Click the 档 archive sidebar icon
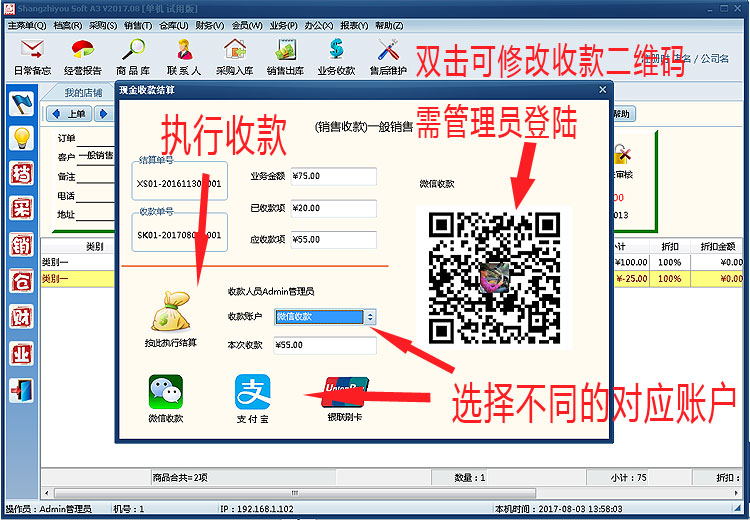Viewport: 750px width, 520px height. click(22, 173)
